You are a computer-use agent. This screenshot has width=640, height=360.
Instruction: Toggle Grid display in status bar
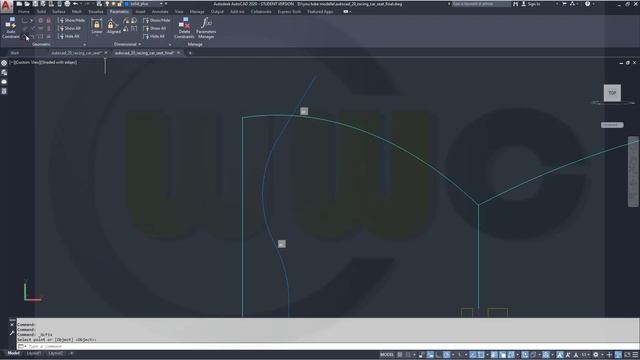coord(400,354)
